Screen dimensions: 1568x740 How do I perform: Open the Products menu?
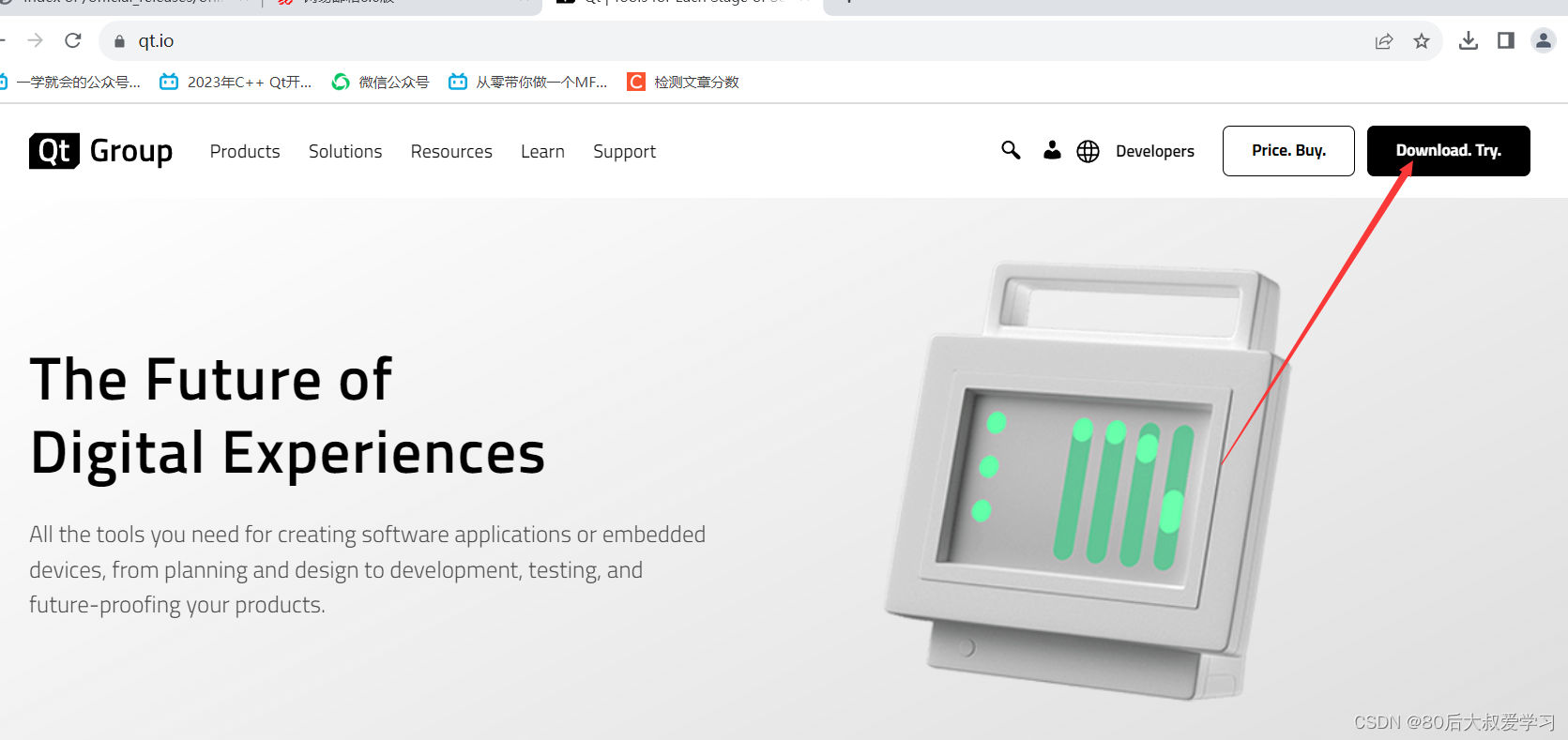pos(245,151)
